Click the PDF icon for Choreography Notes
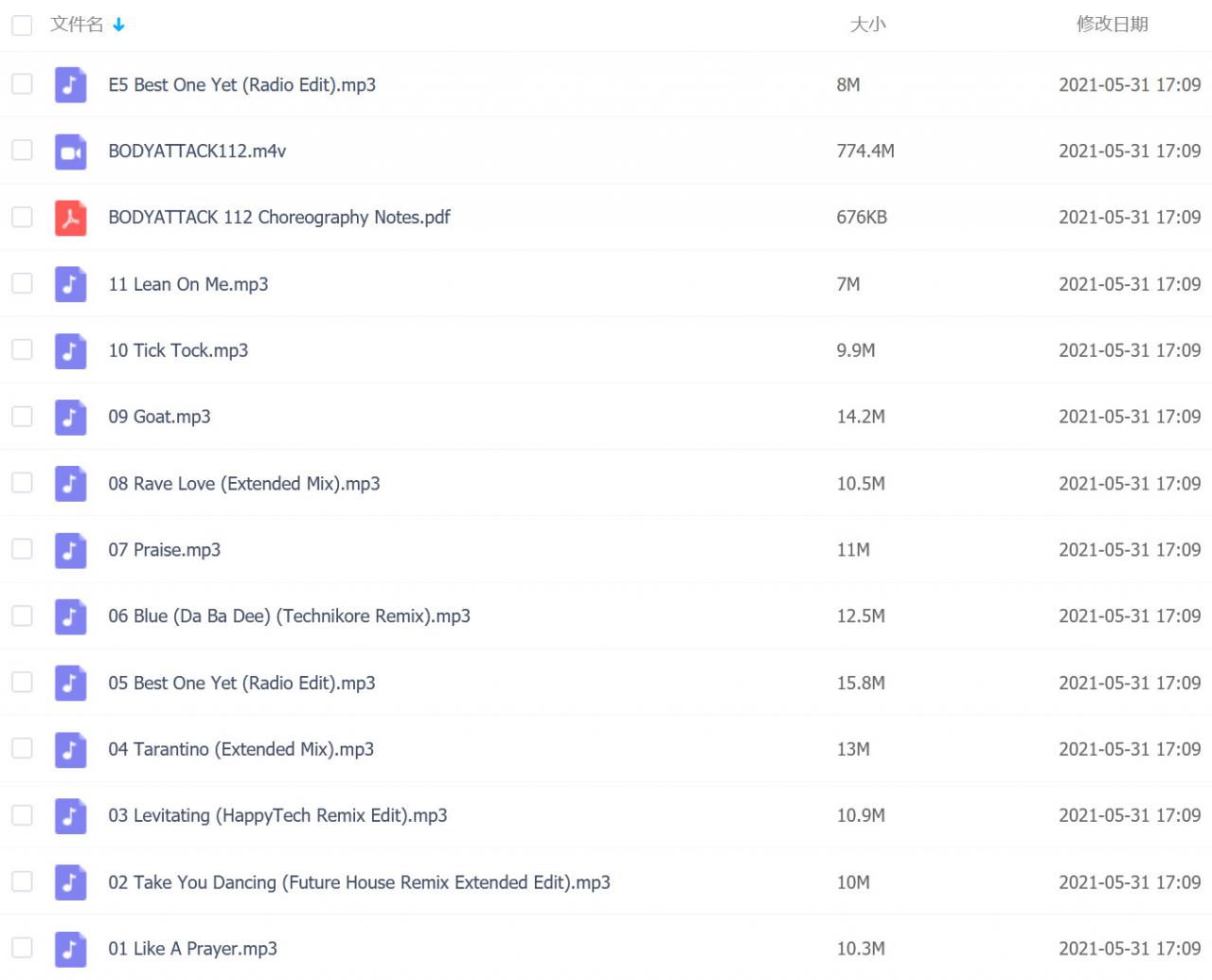1212x980 pixels. pyautogui.click(x=70, y=218)
